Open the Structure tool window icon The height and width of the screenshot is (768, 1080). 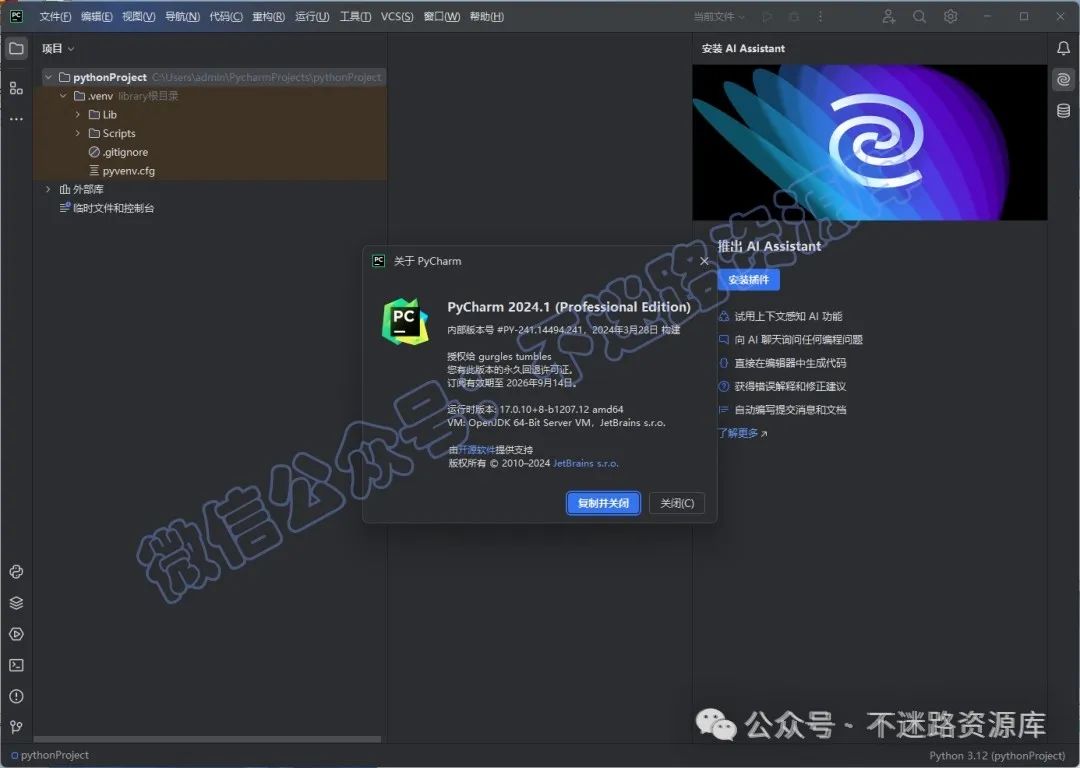tap(16, 87)
